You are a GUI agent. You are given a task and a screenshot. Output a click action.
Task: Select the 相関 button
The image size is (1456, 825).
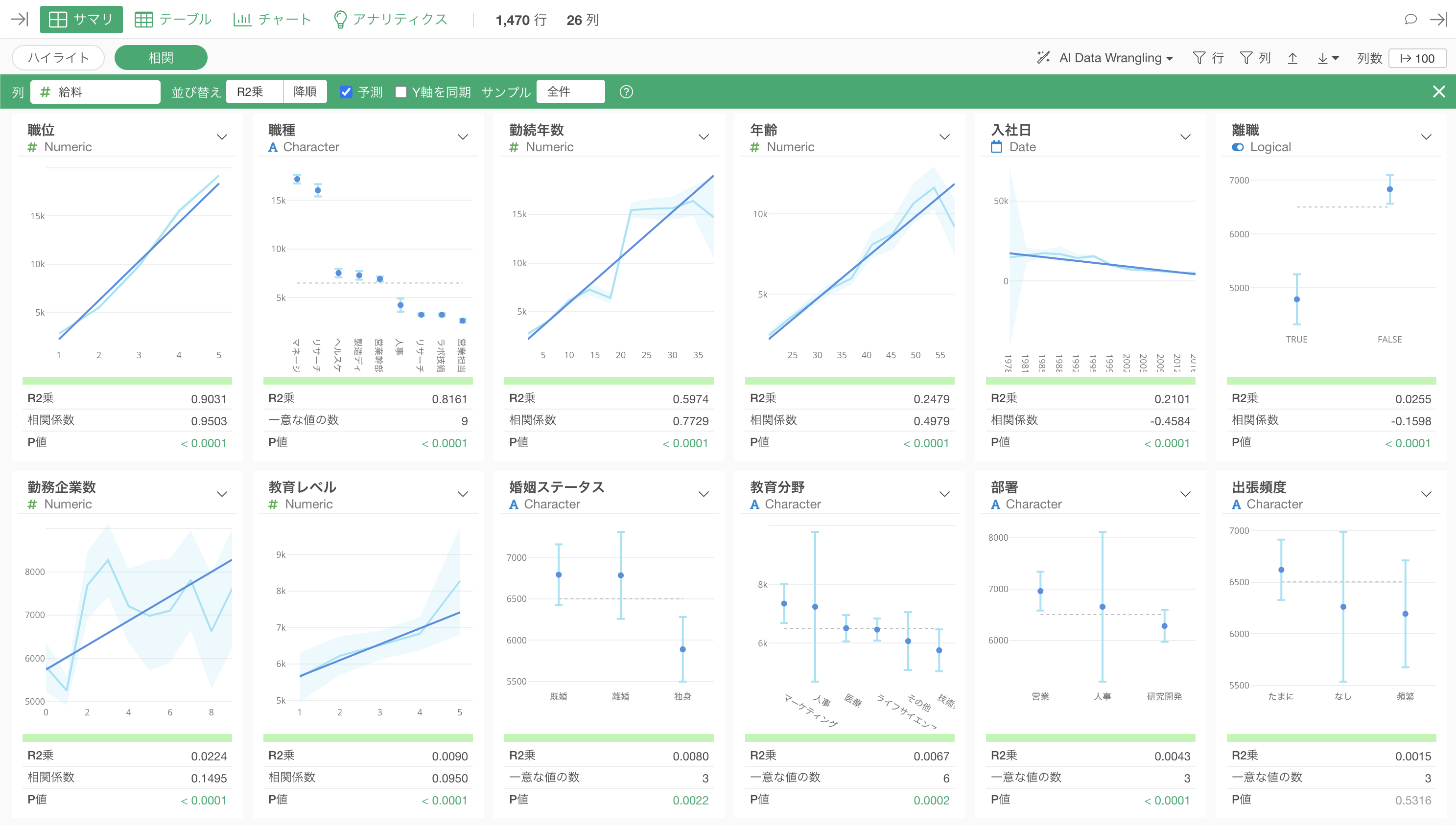tap(161, 58)
